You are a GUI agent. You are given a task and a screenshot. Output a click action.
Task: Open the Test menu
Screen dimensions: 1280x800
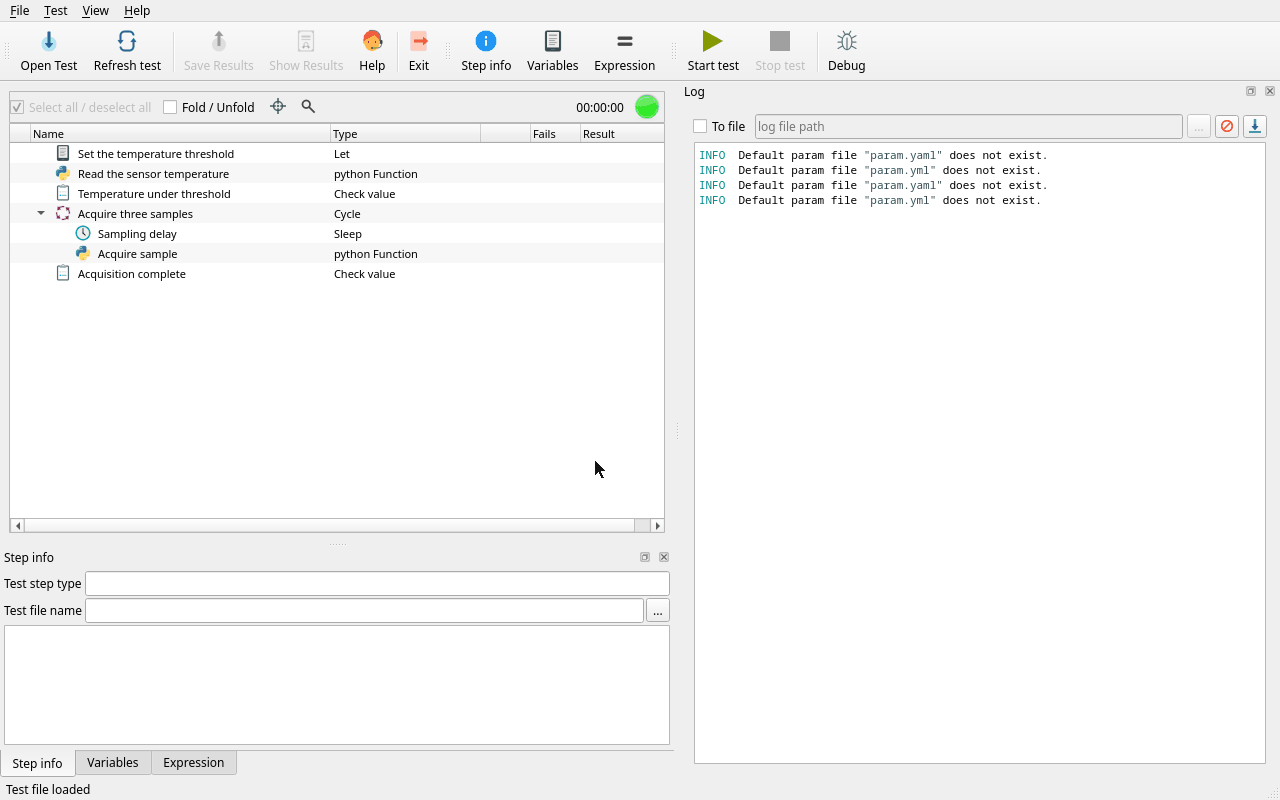point(55,10)
